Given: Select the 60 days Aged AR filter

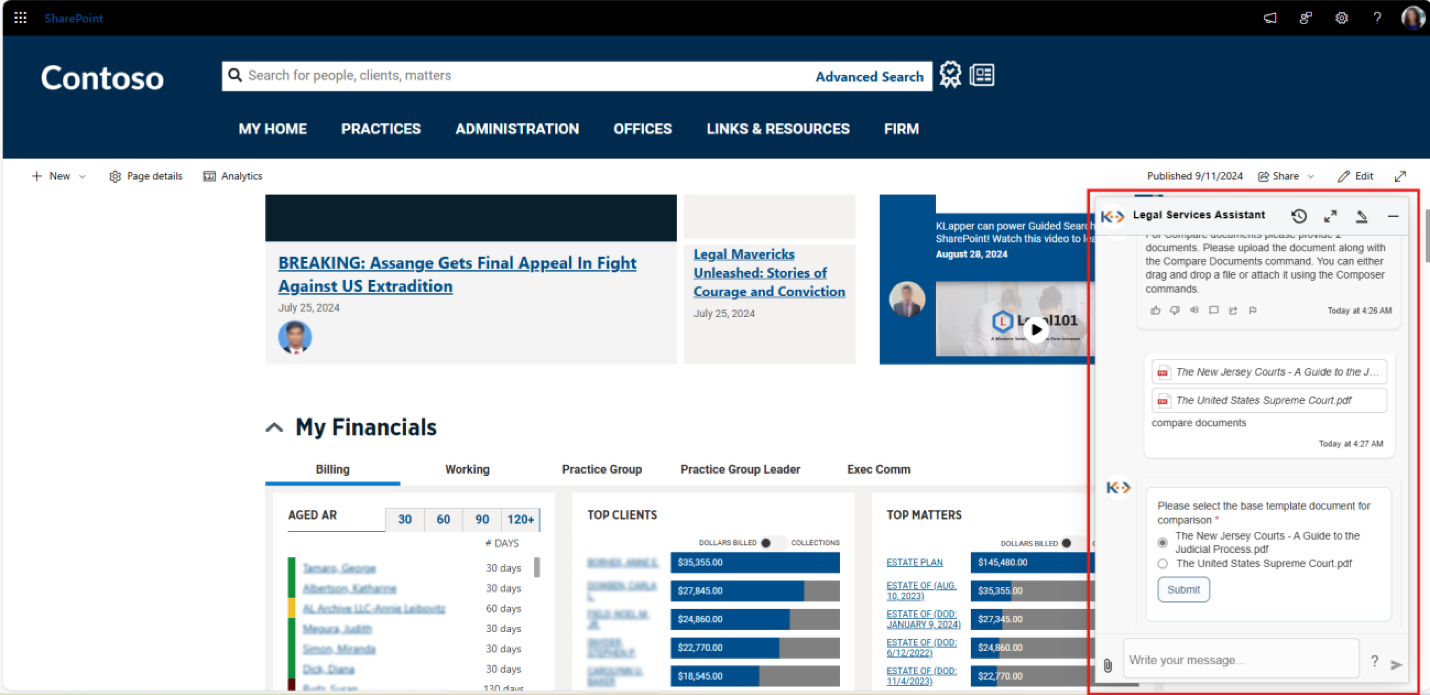Looking at the screenshot, I should [x=443, y=519].
